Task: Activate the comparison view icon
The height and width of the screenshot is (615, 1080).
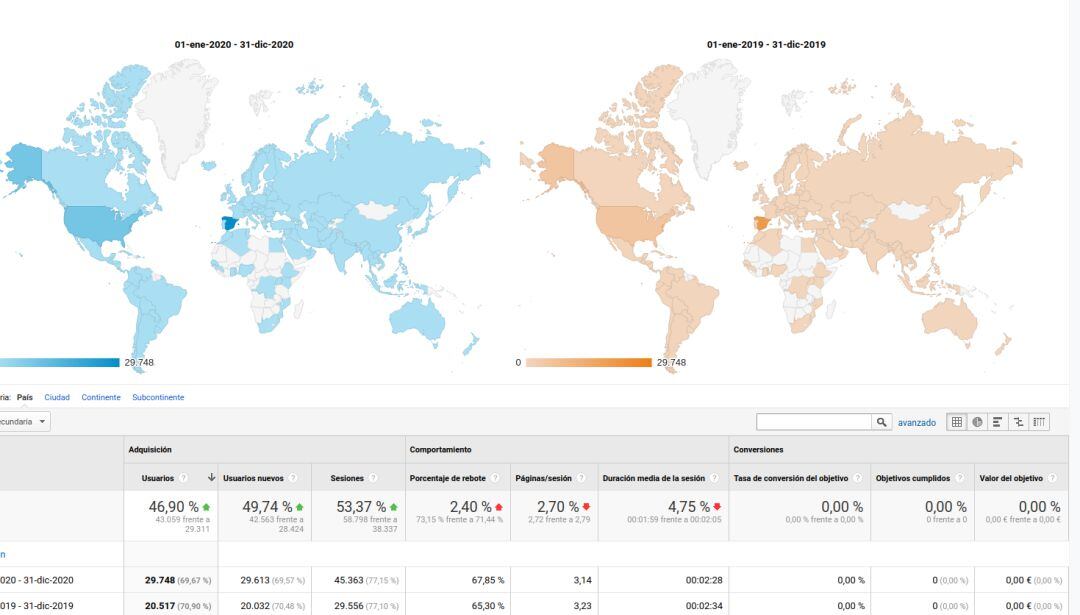Action: click(x=1018, y=422)
